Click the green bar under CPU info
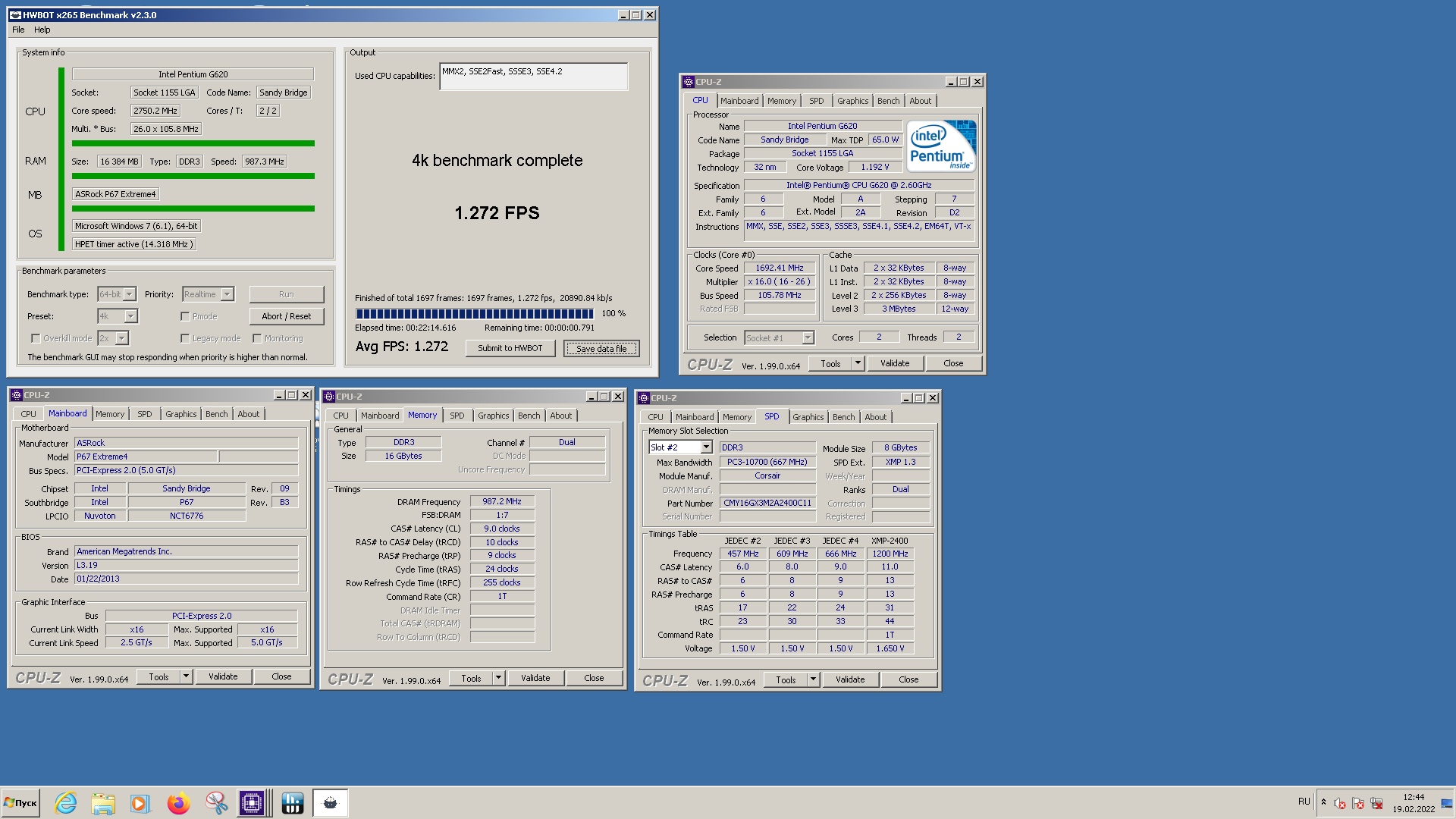Image resolution: width=1456 pixels, height=819 pixels. click(x=193, y=143)
